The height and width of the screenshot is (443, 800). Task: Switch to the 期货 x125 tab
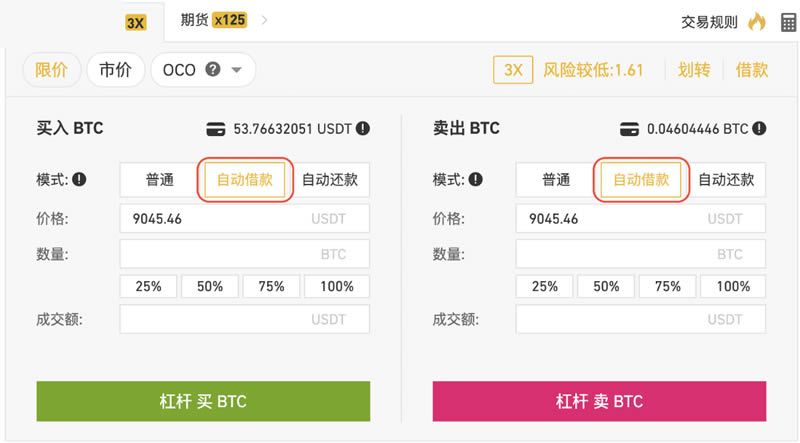pyautogui.click(x=213, y=20)
